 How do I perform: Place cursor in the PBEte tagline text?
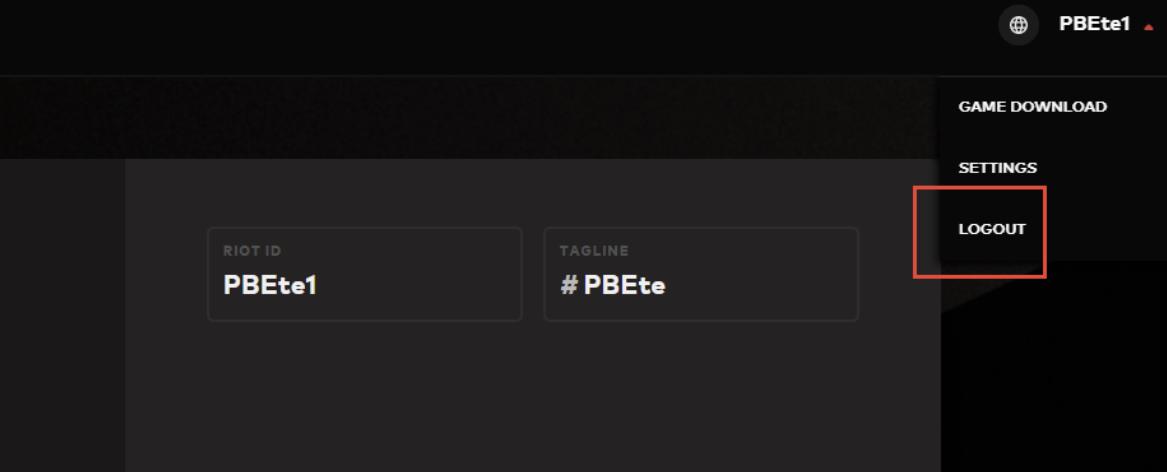click(x=625, y=286)
